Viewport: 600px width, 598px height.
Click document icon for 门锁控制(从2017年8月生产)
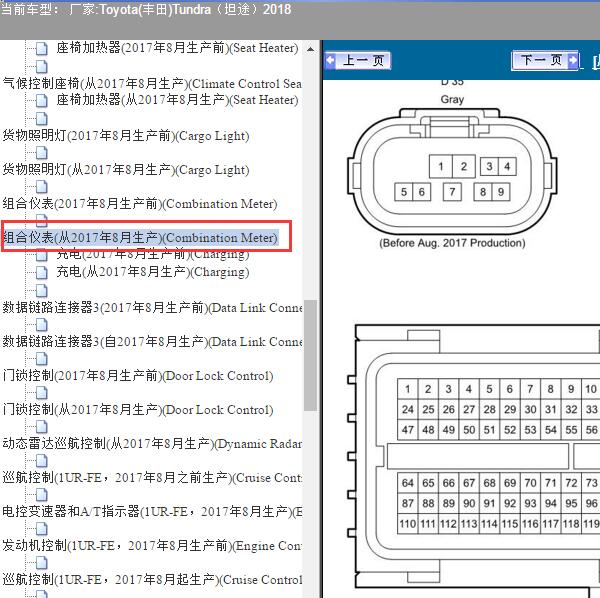[41, 393]
